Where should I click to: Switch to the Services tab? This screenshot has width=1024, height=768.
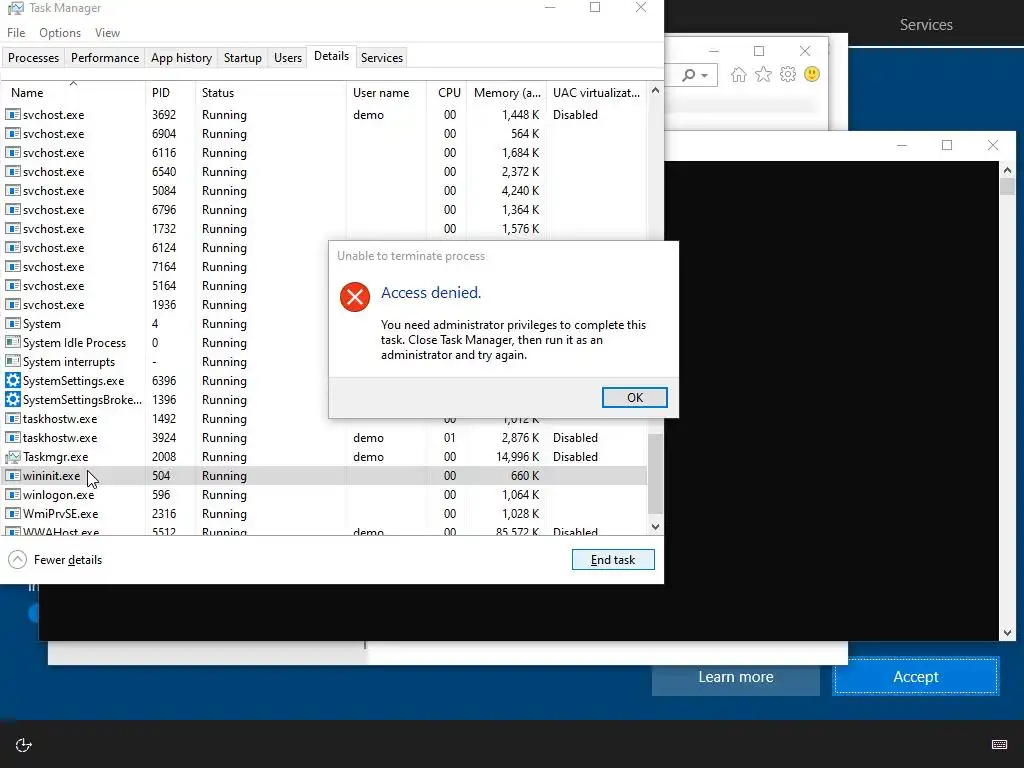(381, 57)
